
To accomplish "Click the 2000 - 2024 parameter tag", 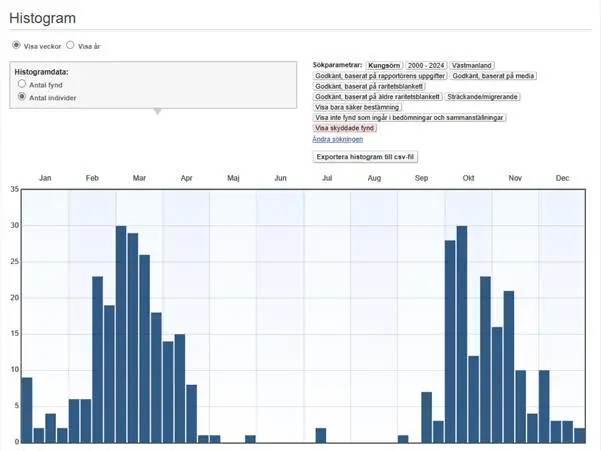I will (425, 65).
